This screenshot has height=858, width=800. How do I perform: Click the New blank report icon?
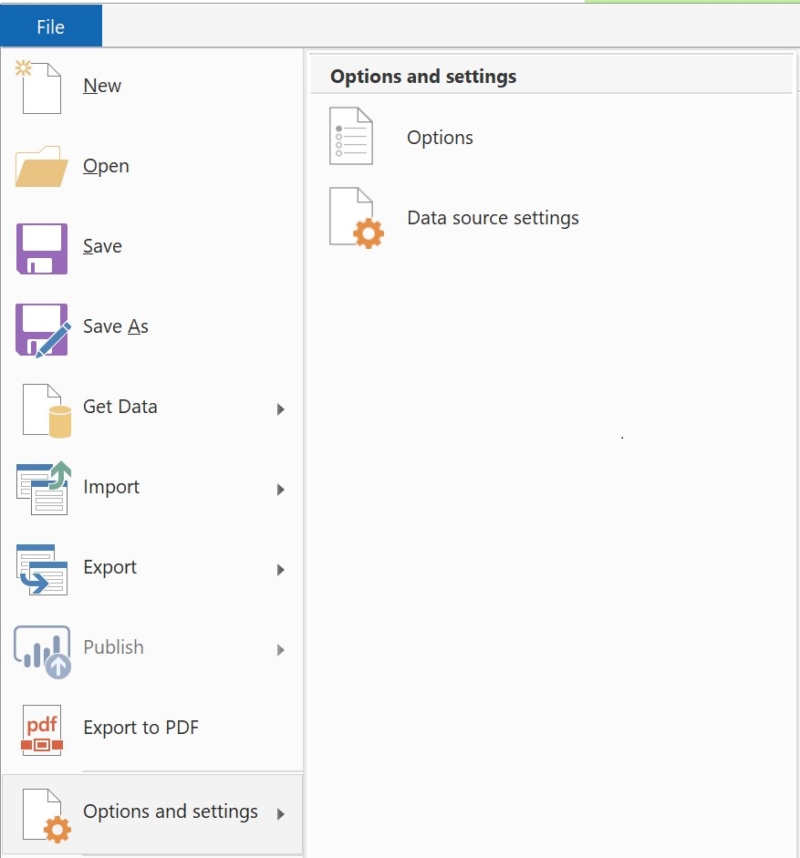click(x=41, y=87)
